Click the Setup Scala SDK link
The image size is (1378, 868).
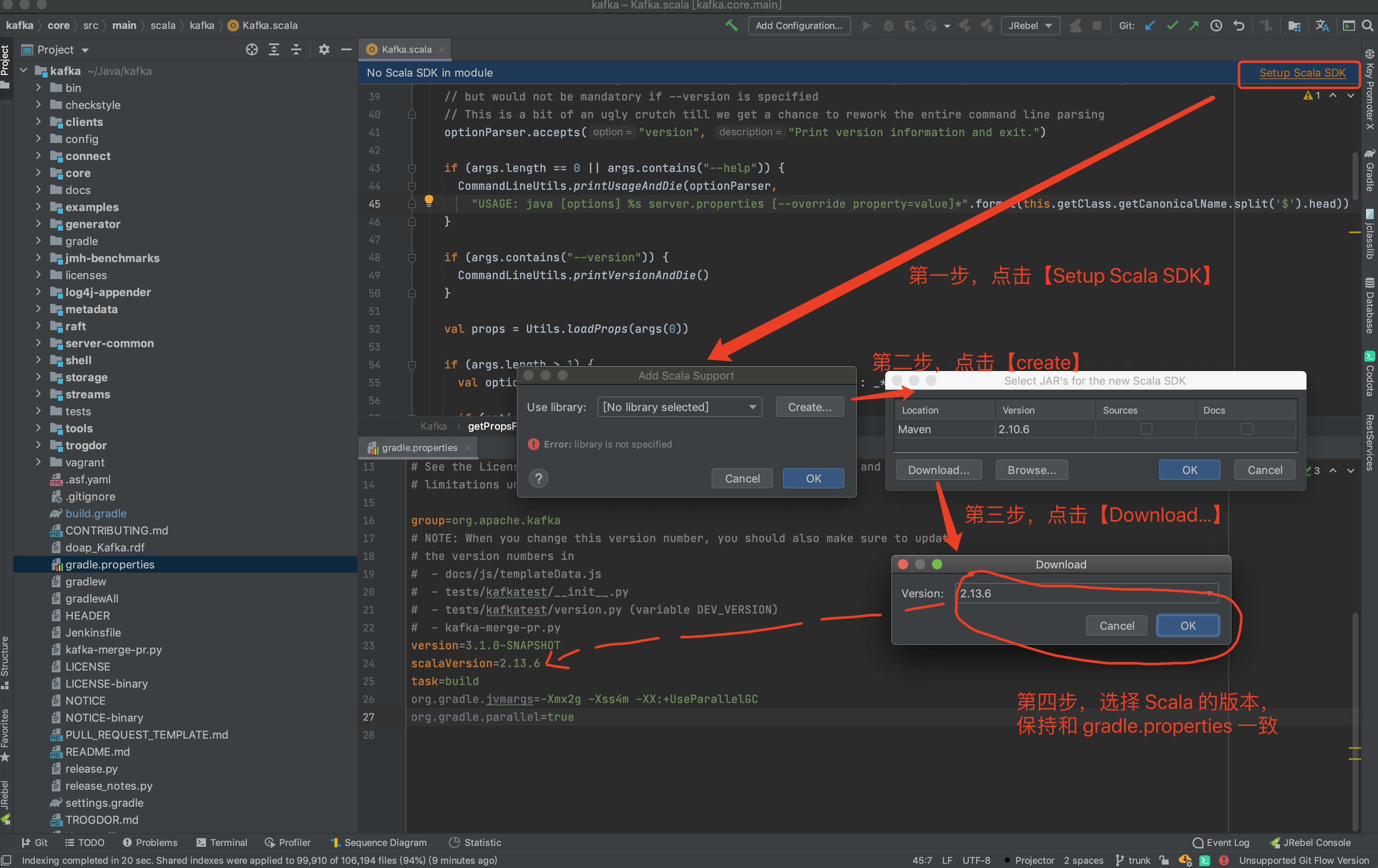pos(1301,73)
